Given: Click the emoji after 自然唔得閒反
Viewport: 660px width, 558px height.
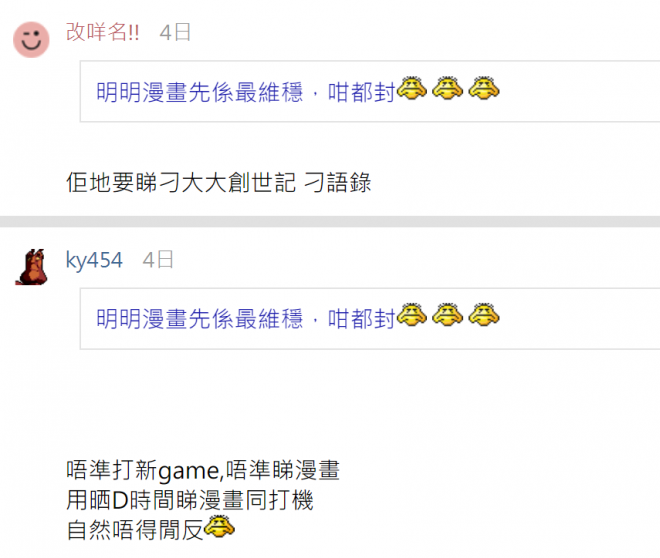Looking at the screenshot, I should coord(219,526).
